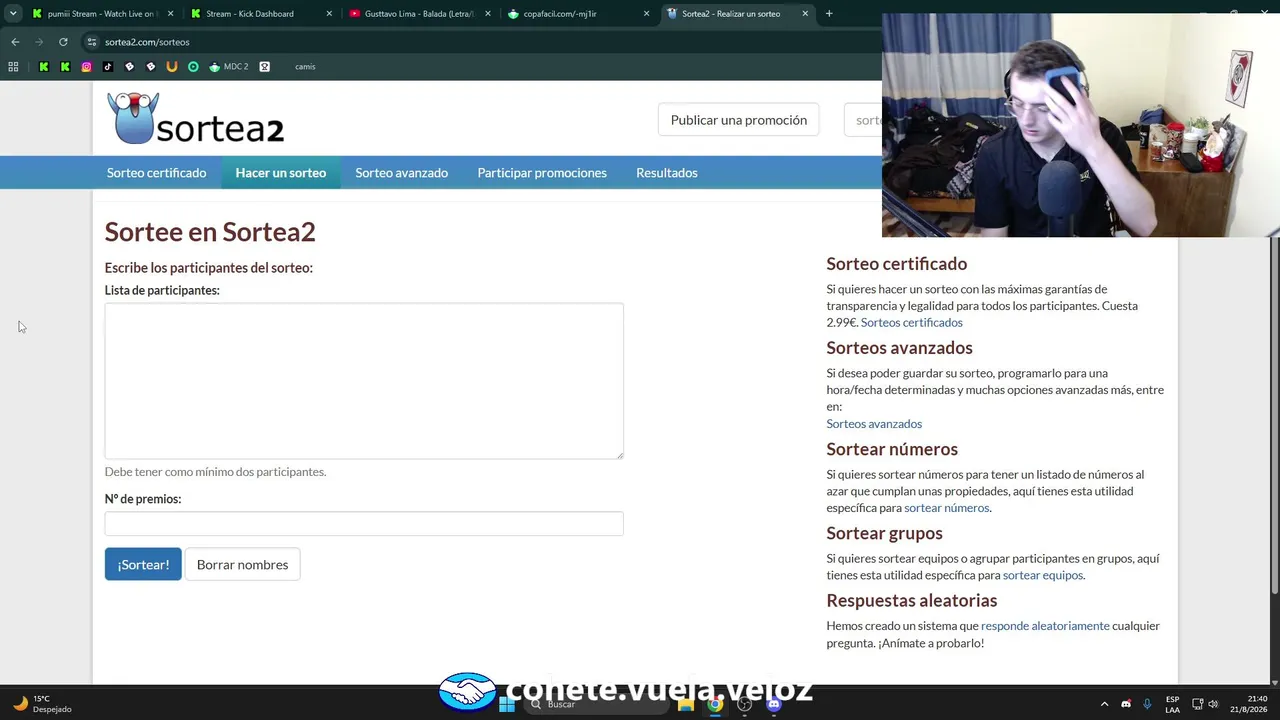Open the volume speaker tray icon
The image size is (1280, 720).
tap(1213, 704)
